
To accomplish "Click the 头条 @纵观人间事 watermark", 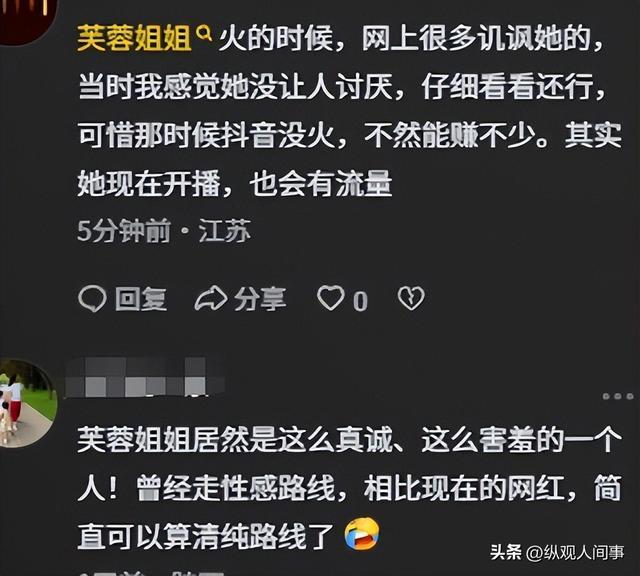I will point(557,553).
